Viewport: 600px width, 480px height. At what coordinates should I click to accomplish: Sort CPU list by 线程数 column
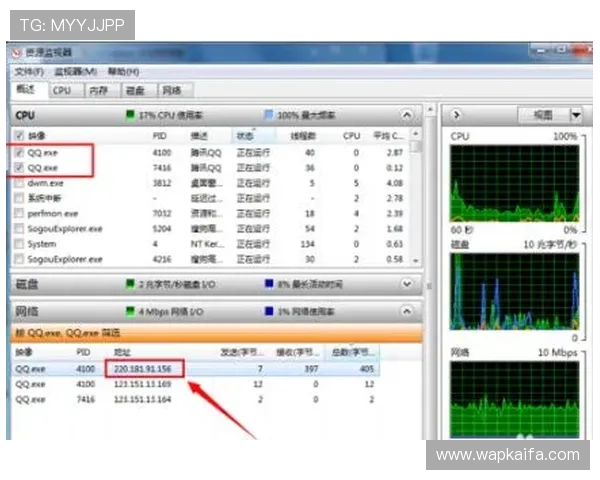303,136
